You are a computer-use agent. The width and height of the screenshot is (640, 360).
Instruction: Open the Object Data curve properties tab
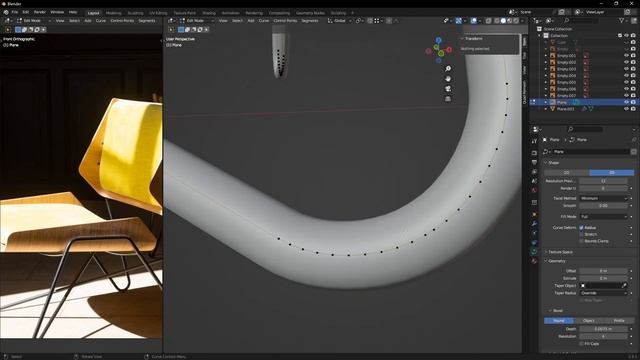click(534, 252)
